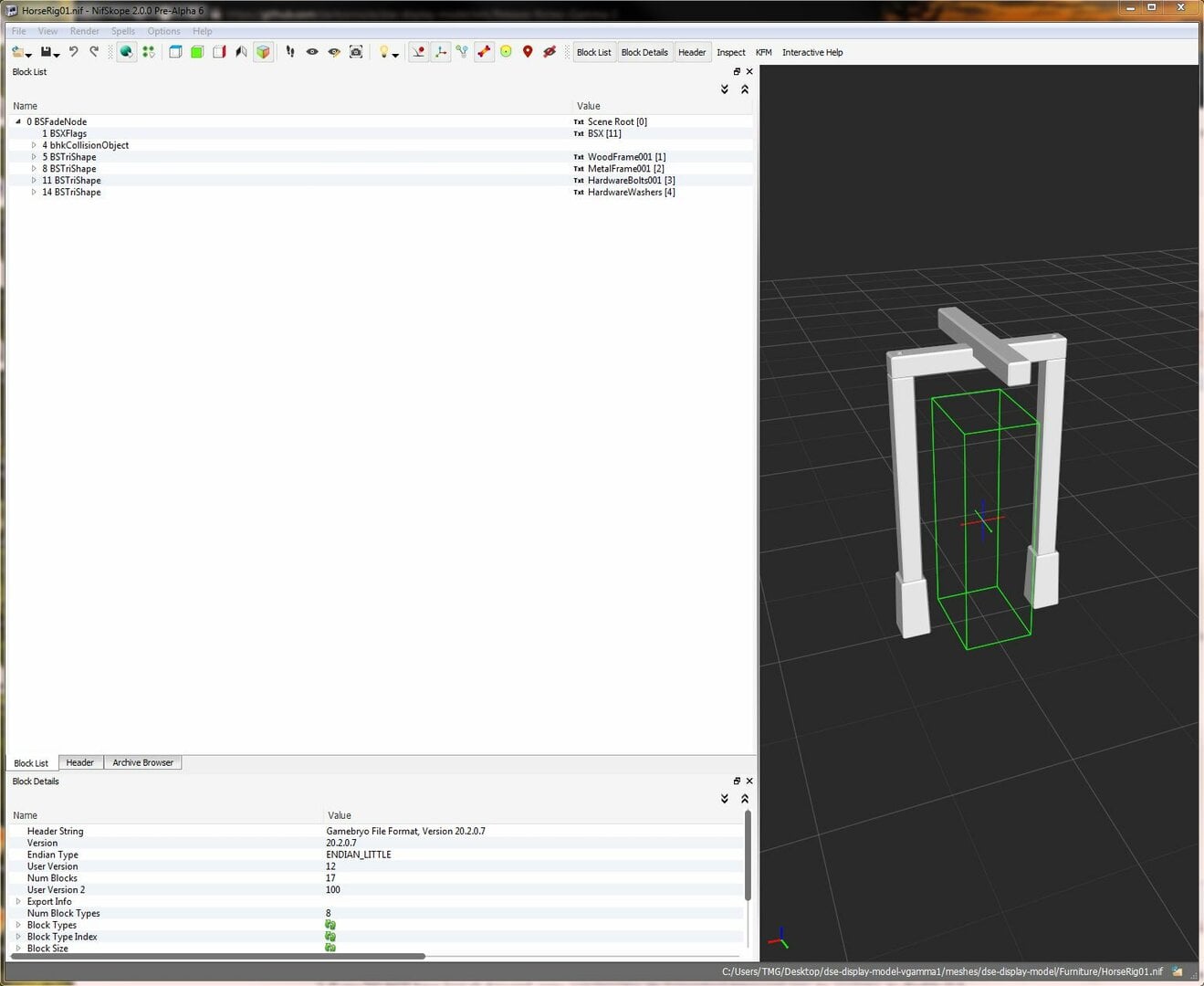Click the red bone skeleton icon
1204x986 pixels.
pos(484,52)
